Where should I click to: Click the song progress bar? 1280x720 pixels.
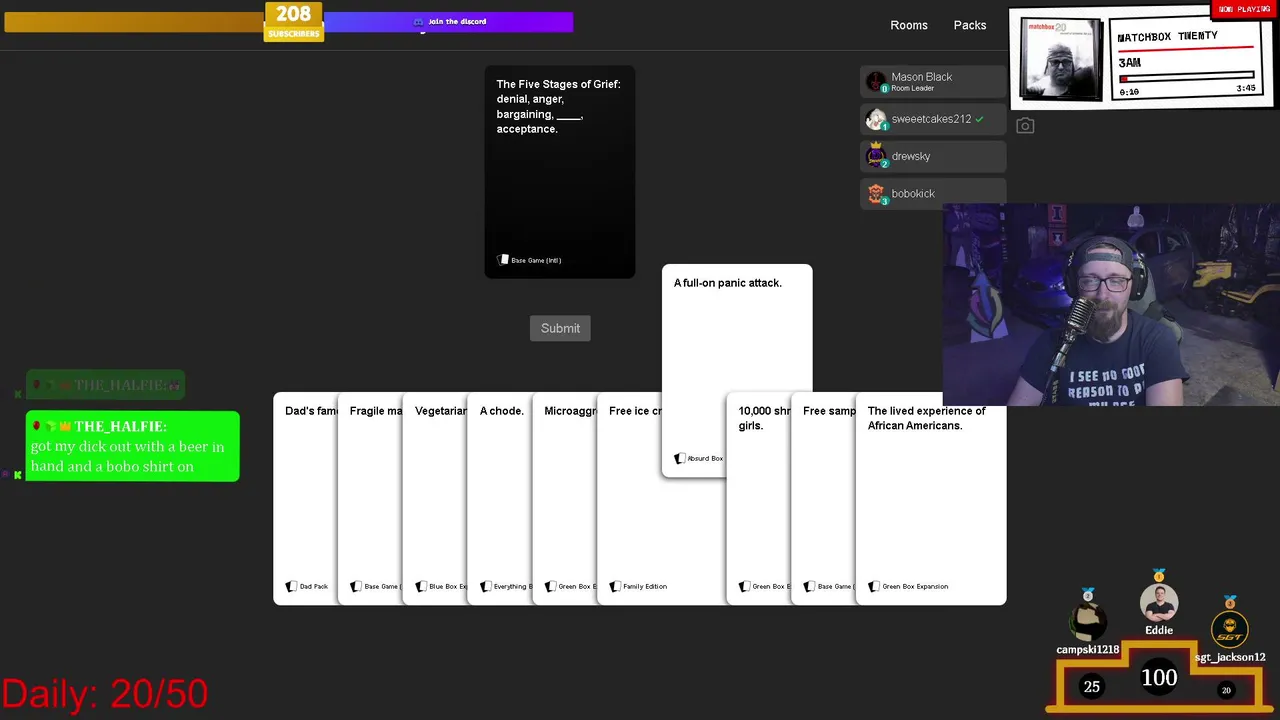[1186, 76]
